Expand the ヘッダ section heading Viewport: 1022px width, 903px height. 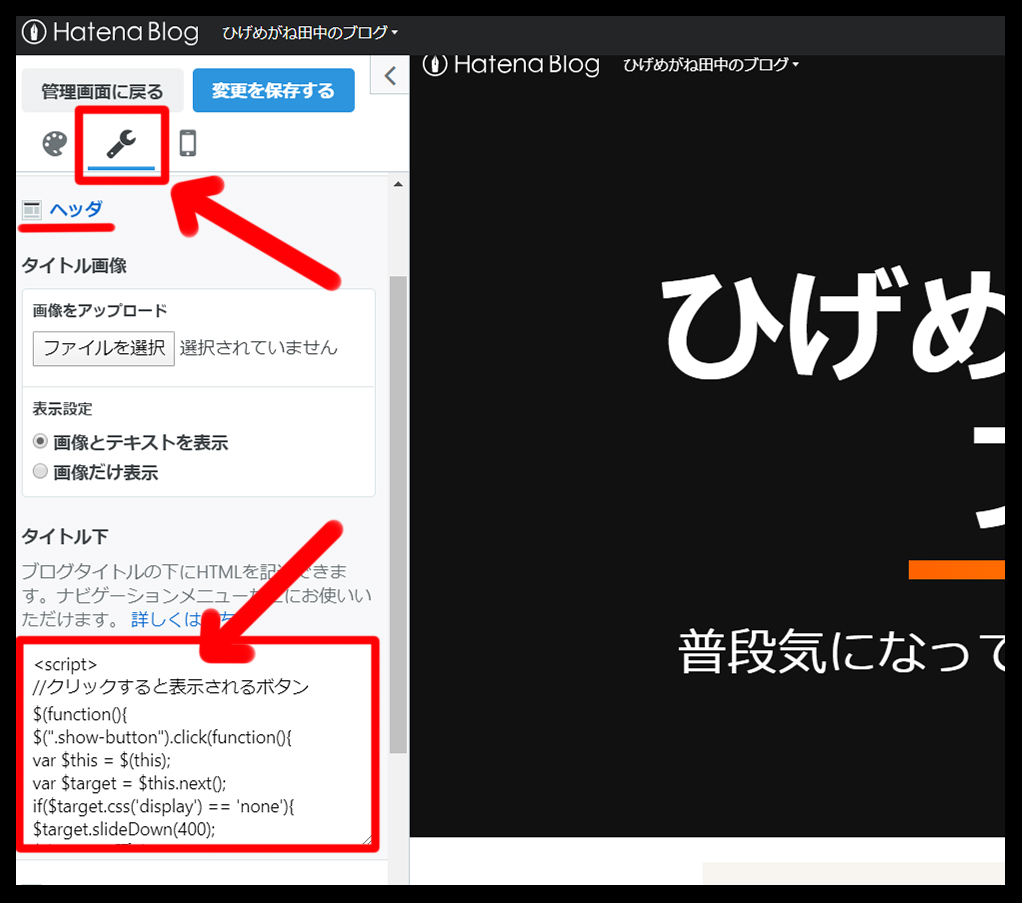(x=76, y=209)
